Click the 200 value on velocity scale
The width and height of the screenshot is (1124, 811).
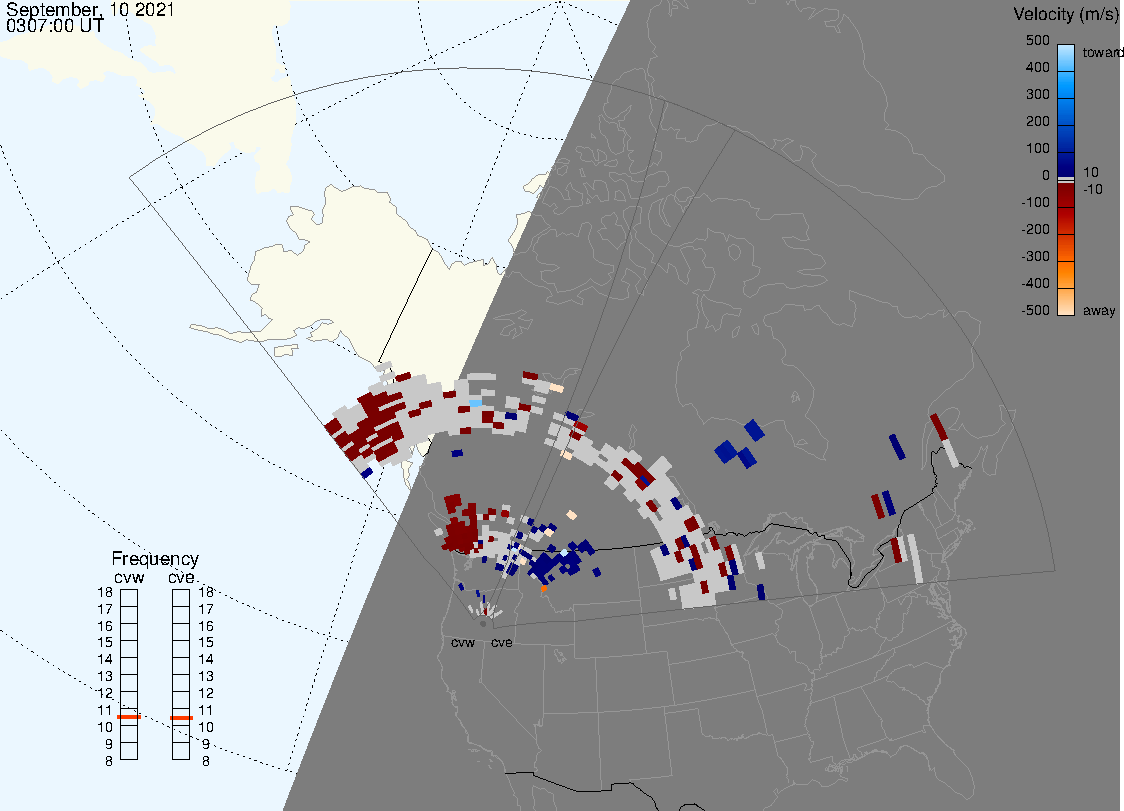coord(1037,121)
